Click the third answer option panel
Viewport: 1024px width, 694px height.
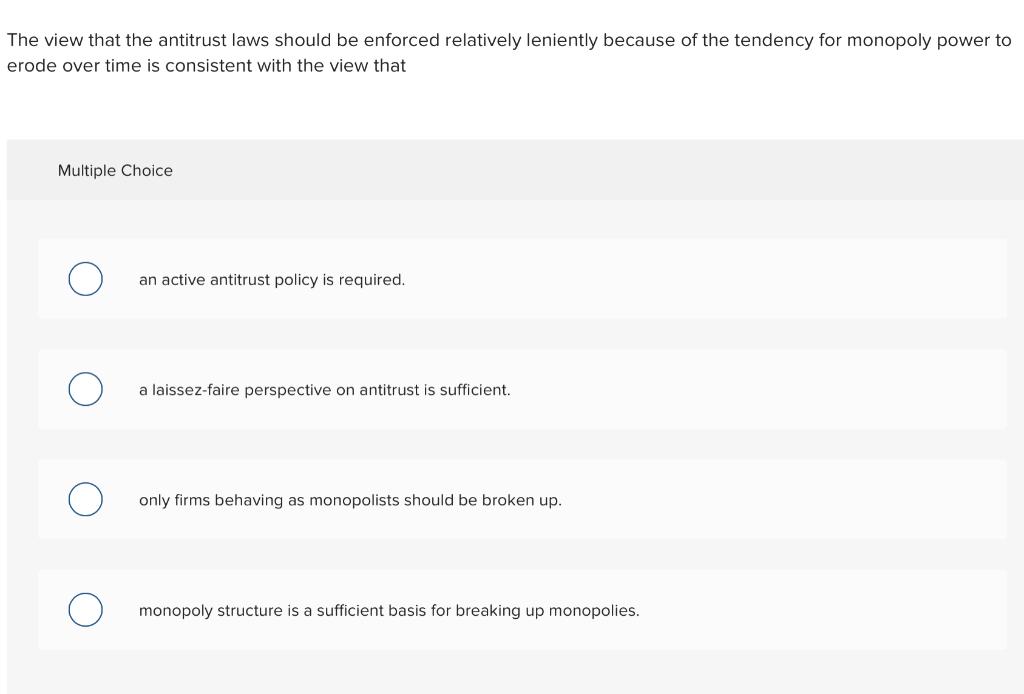(x=522, y=499)
